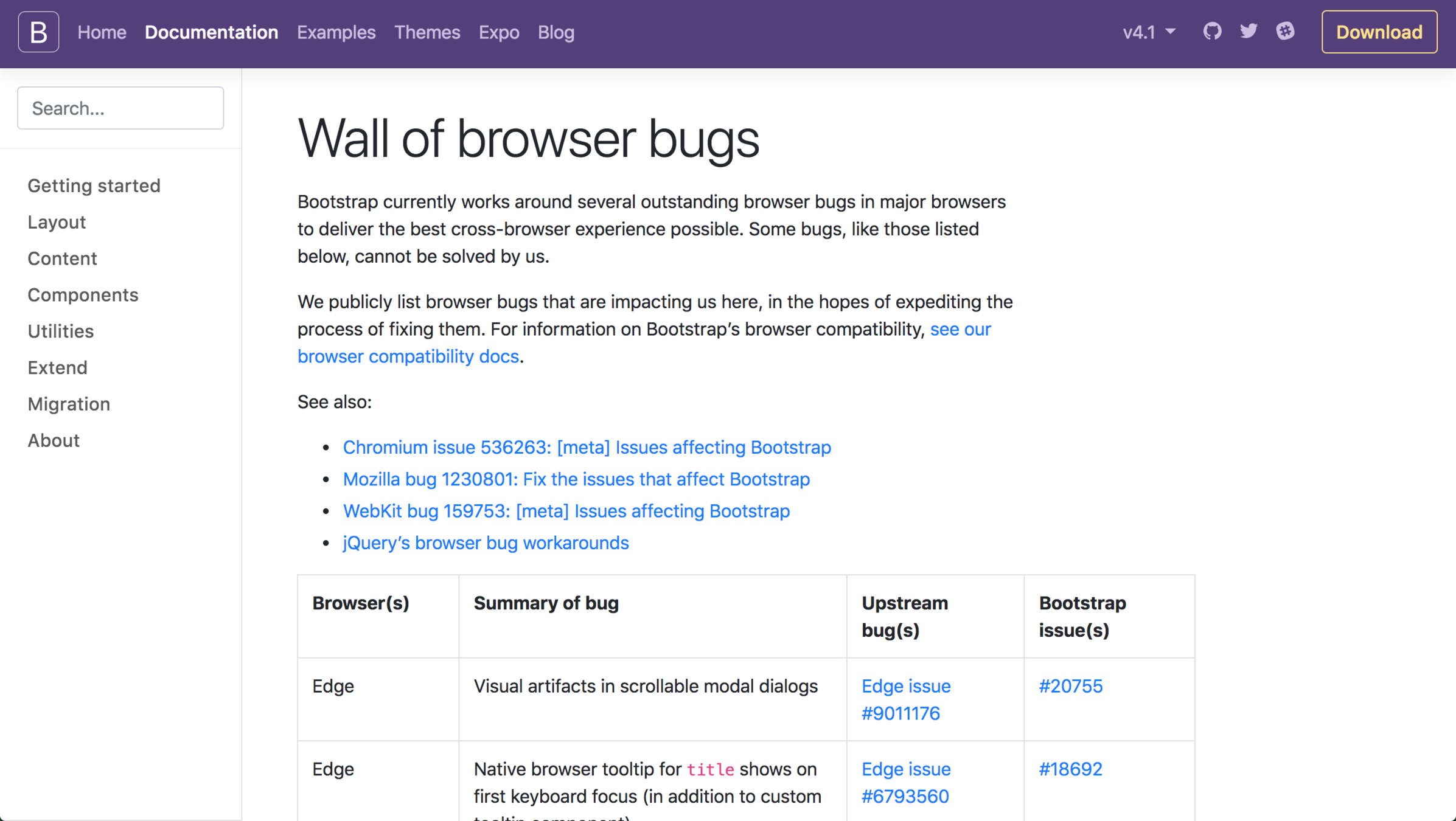Open the Migration sidebar link
The height and width of the screenshot is (821, 1456).
(x=69, y=404)
